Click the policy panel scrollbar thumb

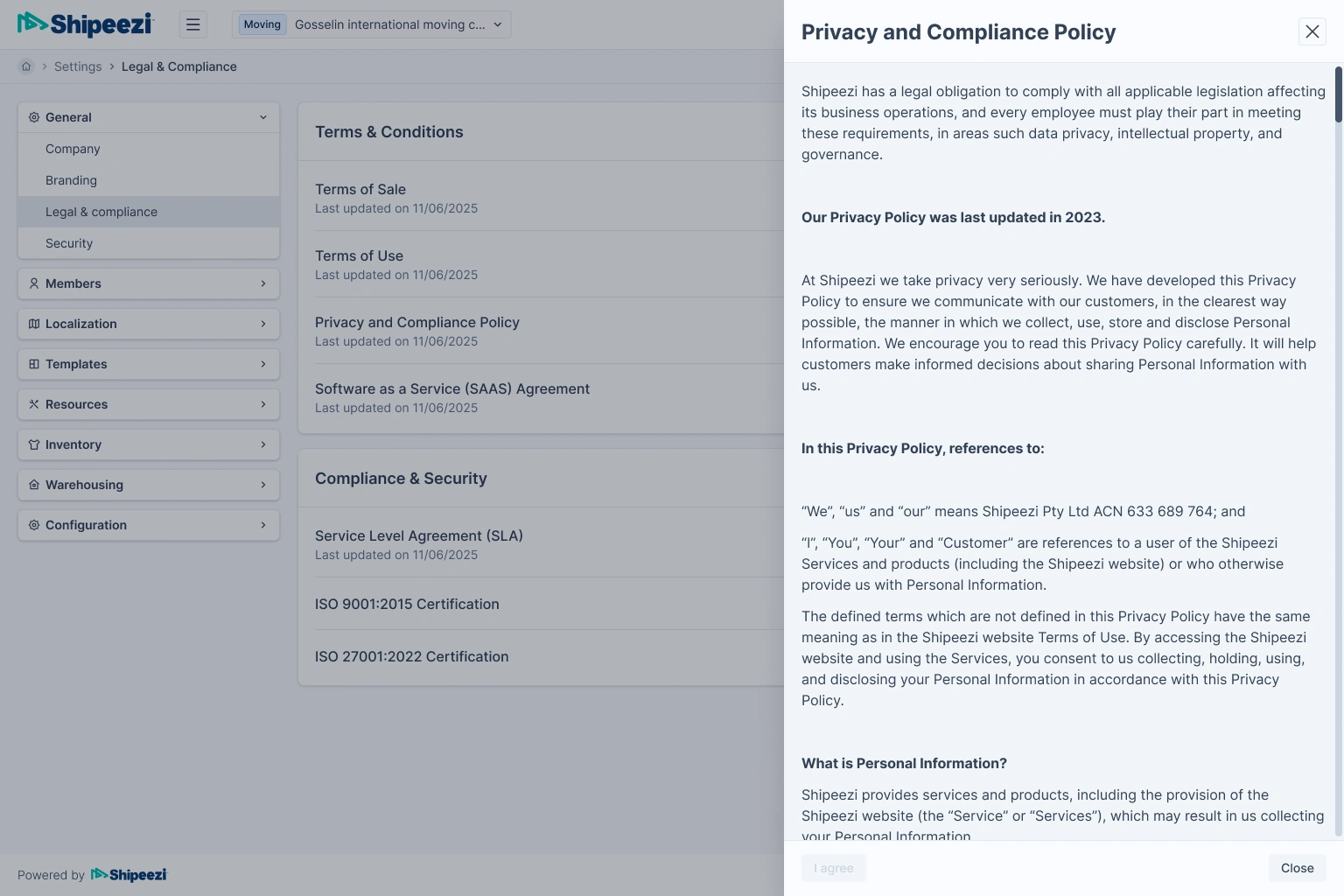tap(1339, 94)
